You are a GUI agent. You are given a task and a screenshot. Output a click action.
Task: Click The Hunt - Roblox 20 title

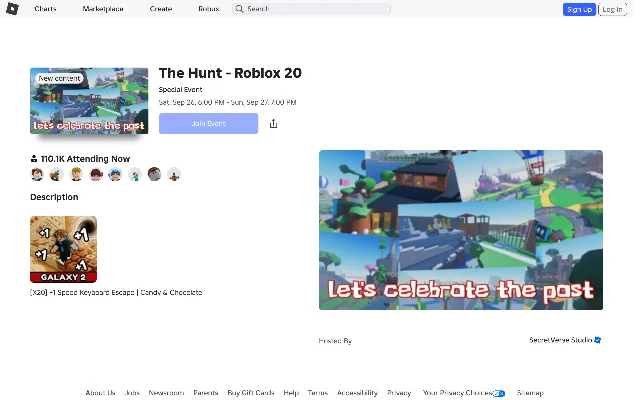pos(230,73)
